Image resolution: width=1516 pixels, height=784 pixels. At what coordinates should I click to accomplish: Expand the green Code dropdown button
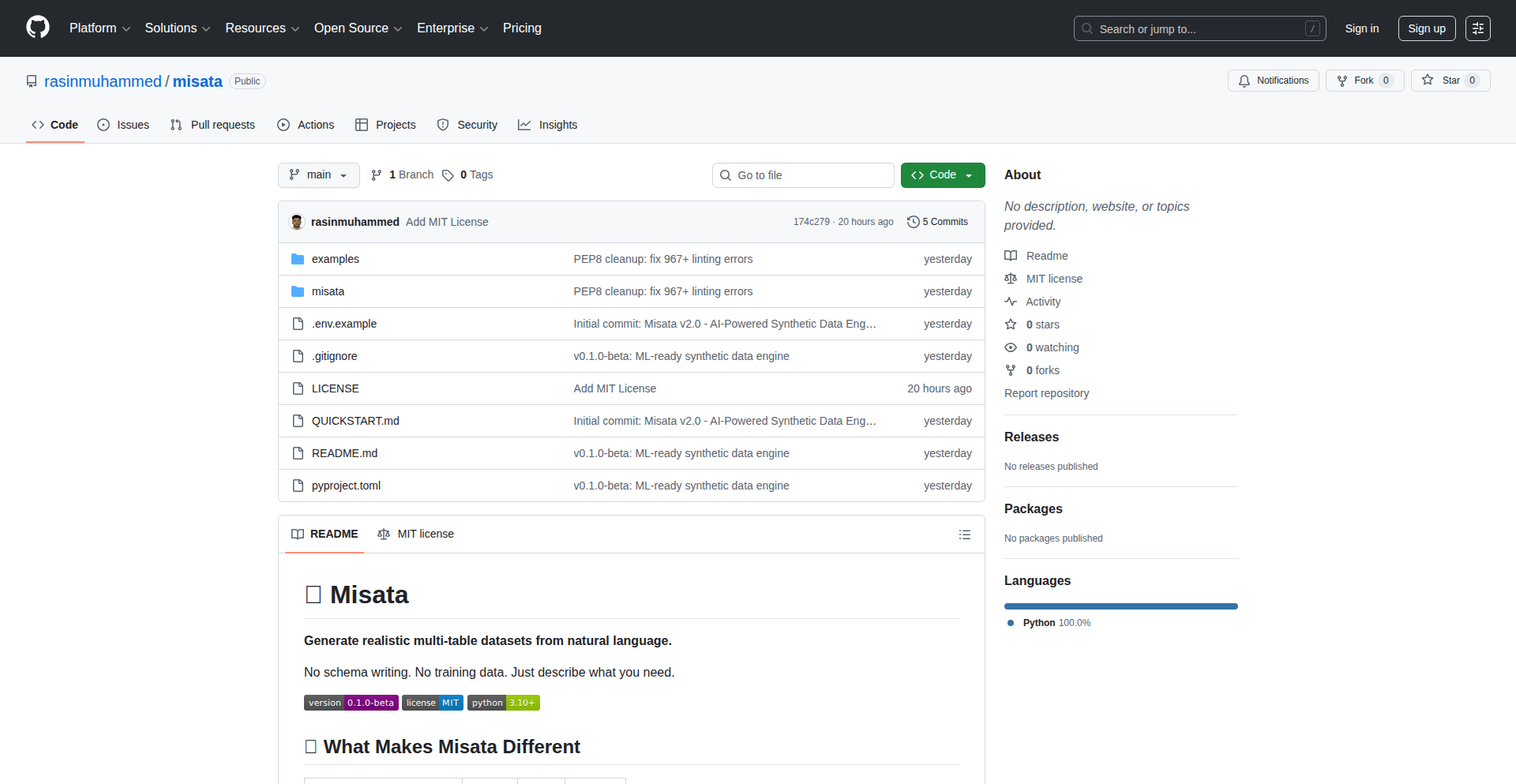[x=942, y=175]
